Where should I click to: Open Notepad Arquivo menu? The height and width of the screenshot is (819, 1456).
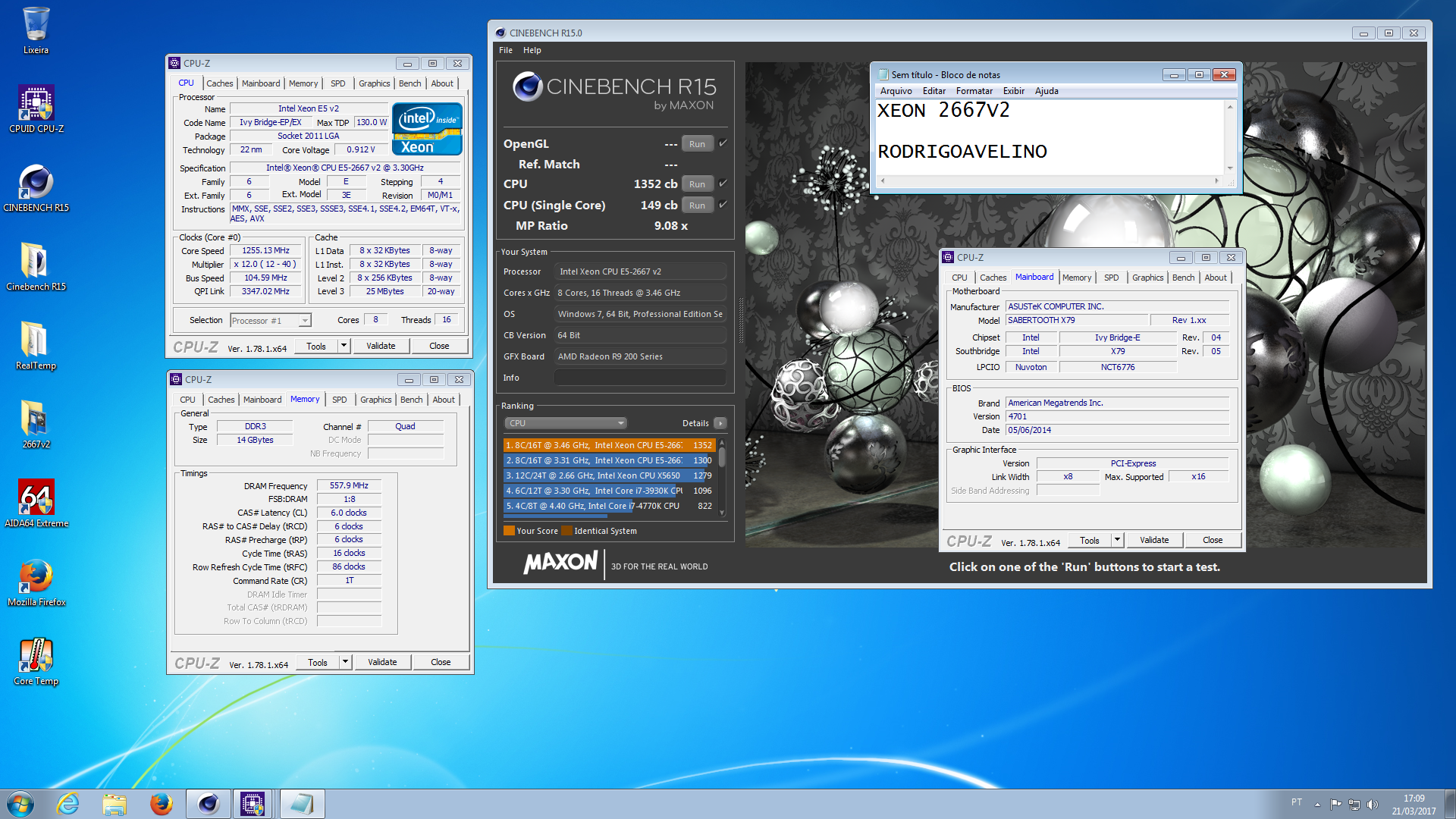pyautogui.click(x=896, y=91)
